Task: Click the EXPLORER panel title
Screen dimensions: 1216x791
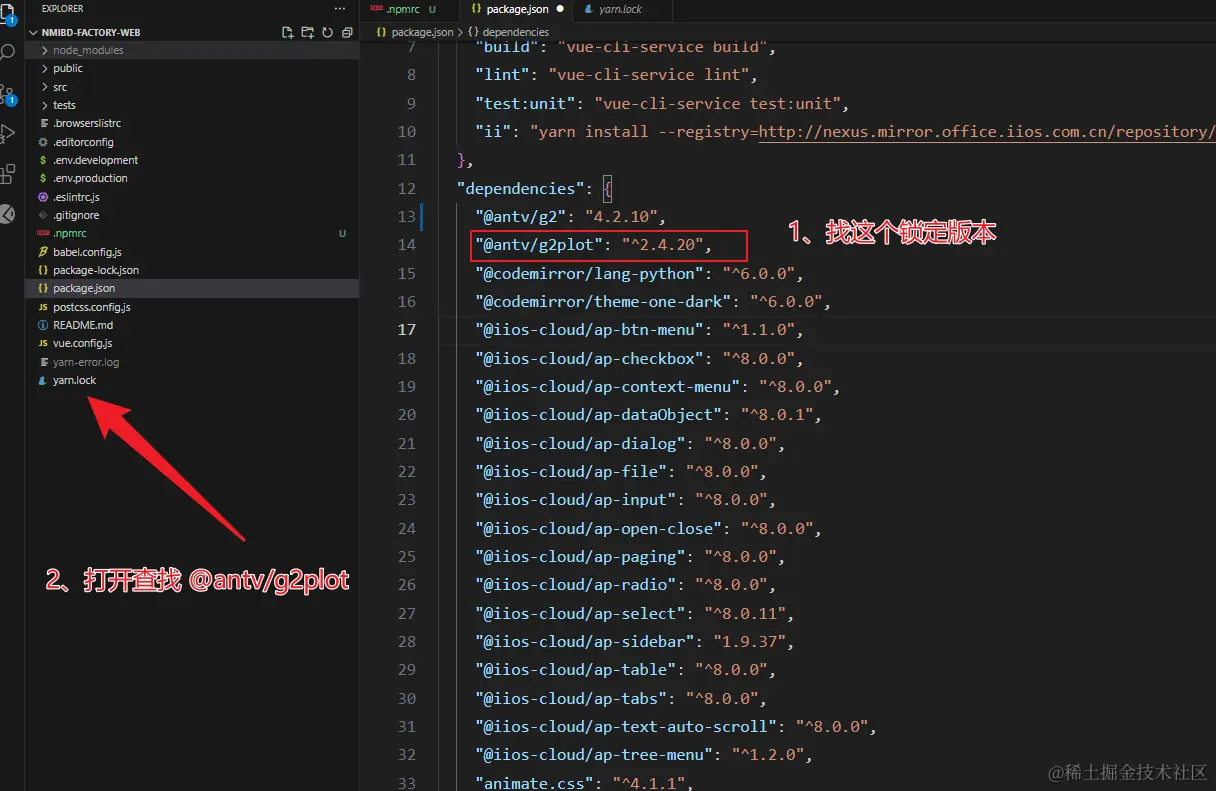Action: pos(62,9)
